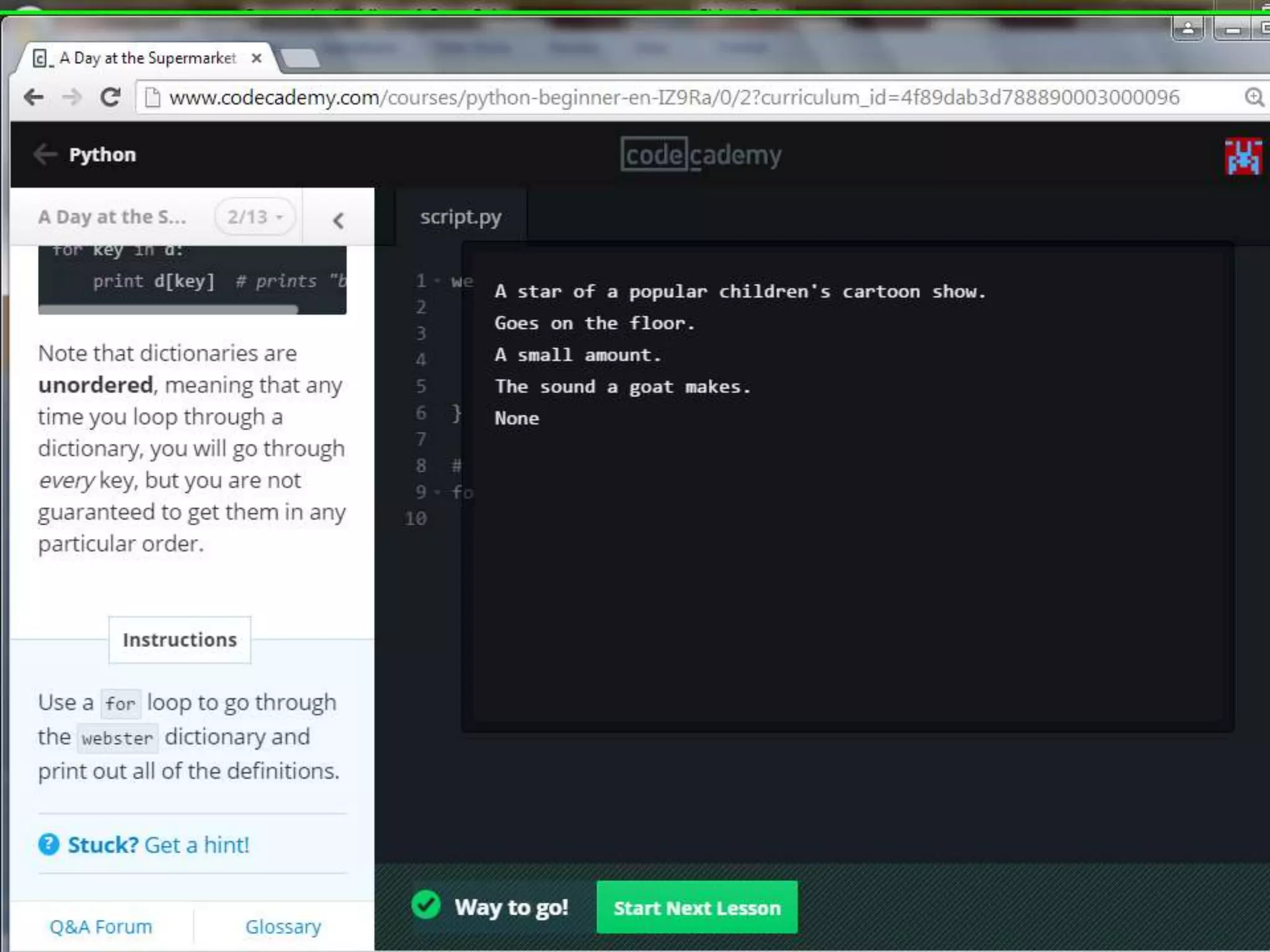Image resolution: width=1270 pixels, height=952 pixels.
Task: Click the back arrow beside Python
Action: tap(45, 154)
